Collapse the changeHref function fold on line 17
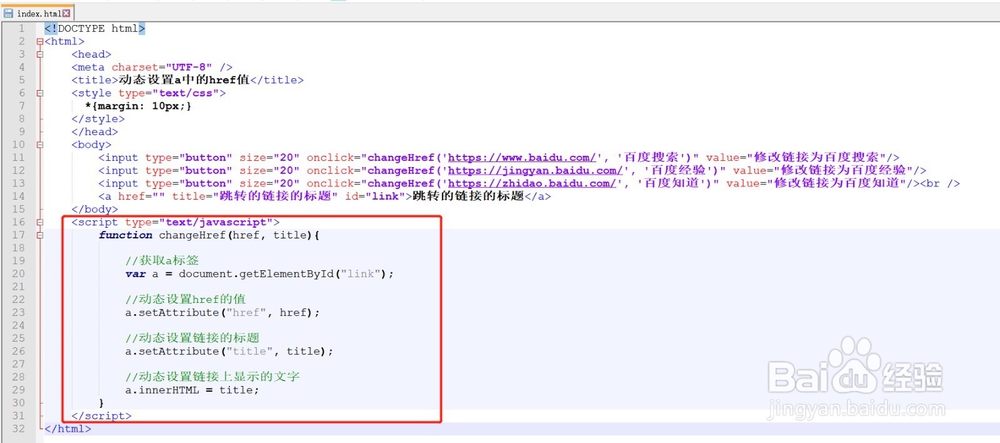This screenshot has width=1000, height=443. pyautogui.click(x=40, y=235)
